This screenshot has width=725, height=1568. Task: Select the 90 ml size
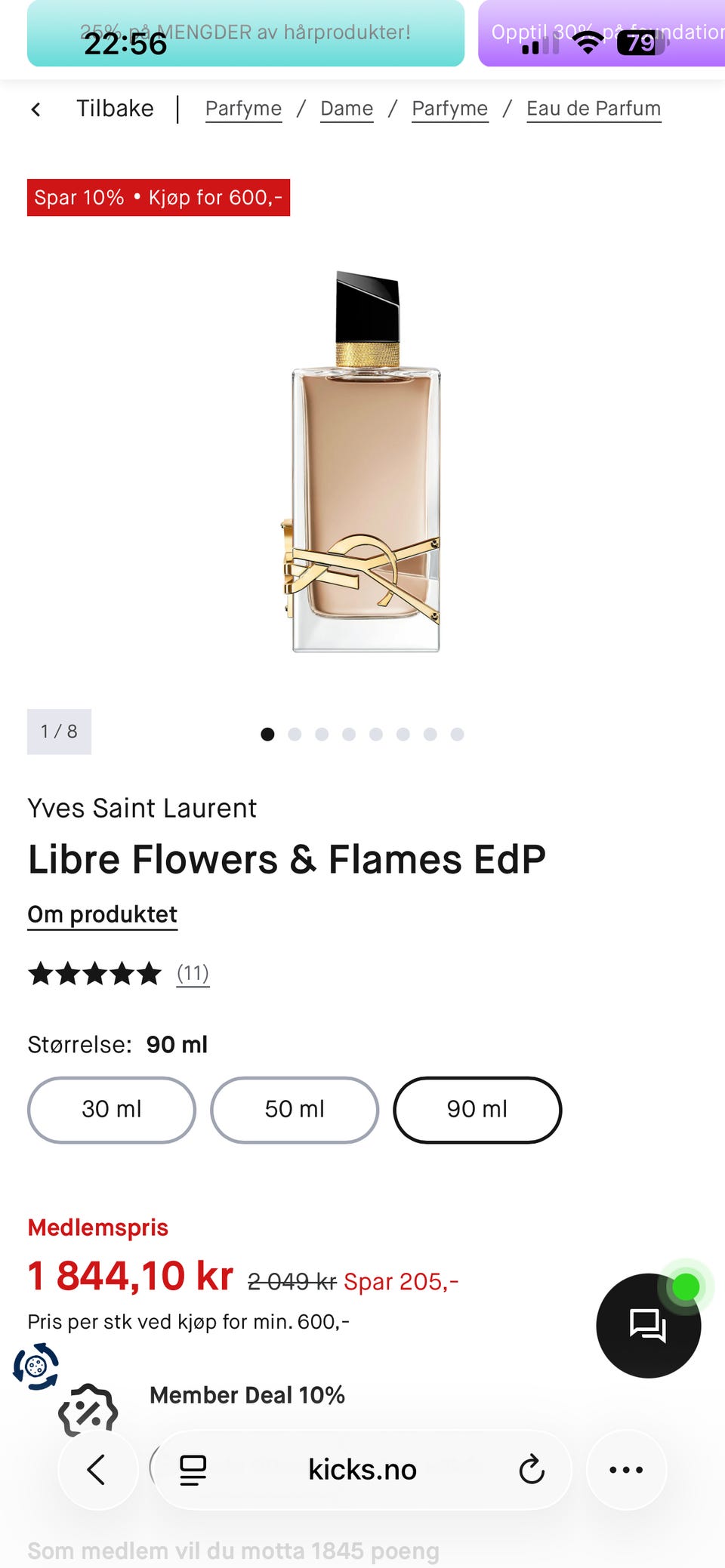pyautogui.click(x=477, y=1110)
